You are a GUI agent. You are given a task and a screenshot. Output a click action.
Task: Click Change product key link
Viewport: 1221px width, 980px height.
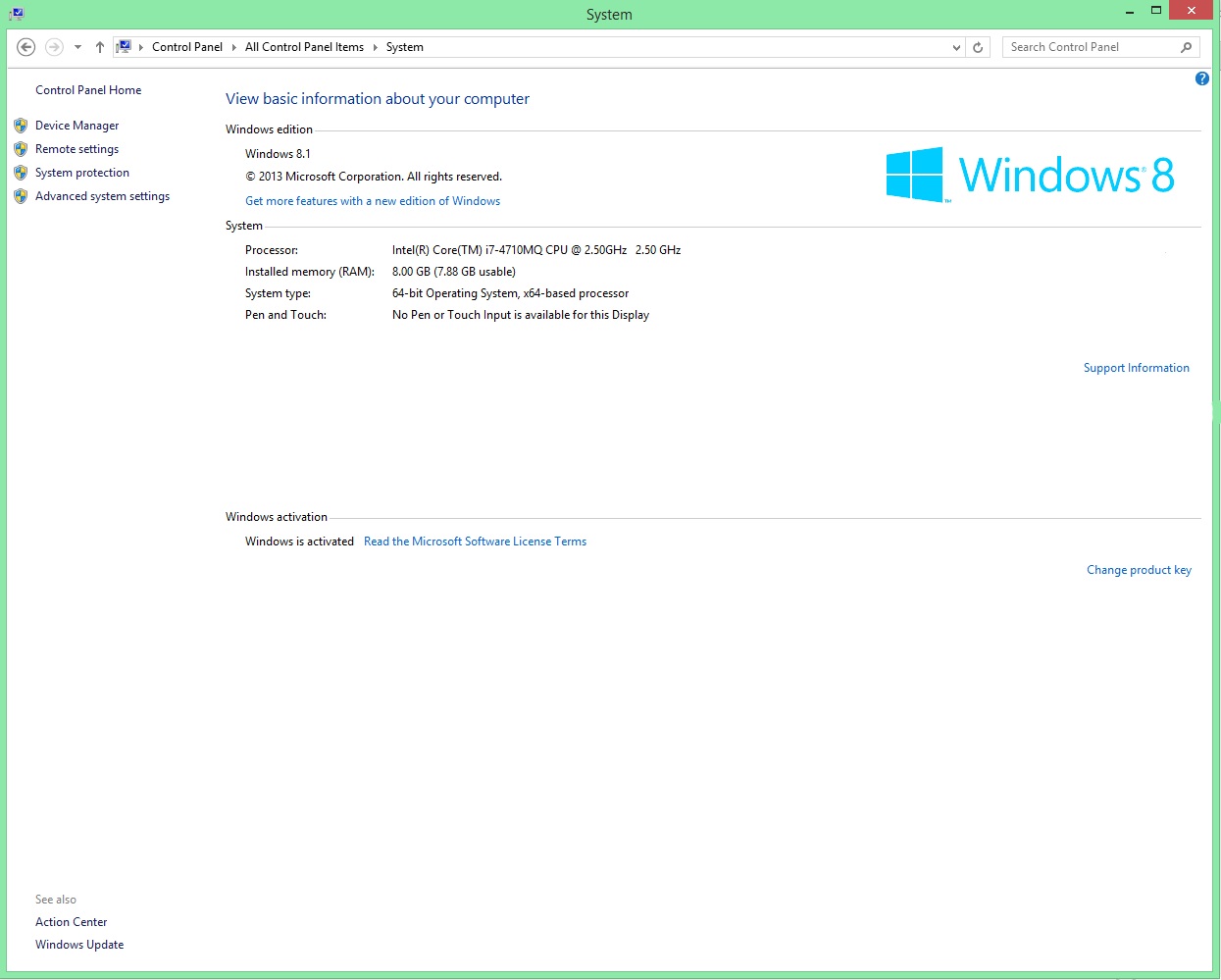tap(1140, 570)
